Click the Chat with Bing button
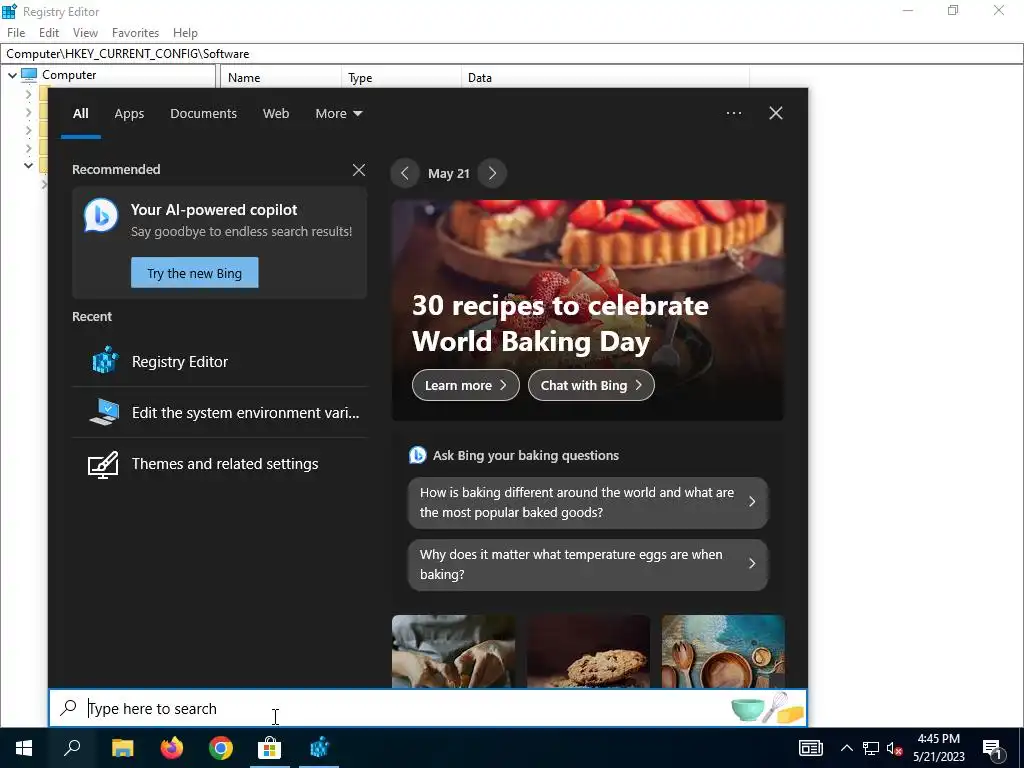This screenshot has width=1024, height=768. [x=591, y=385]
